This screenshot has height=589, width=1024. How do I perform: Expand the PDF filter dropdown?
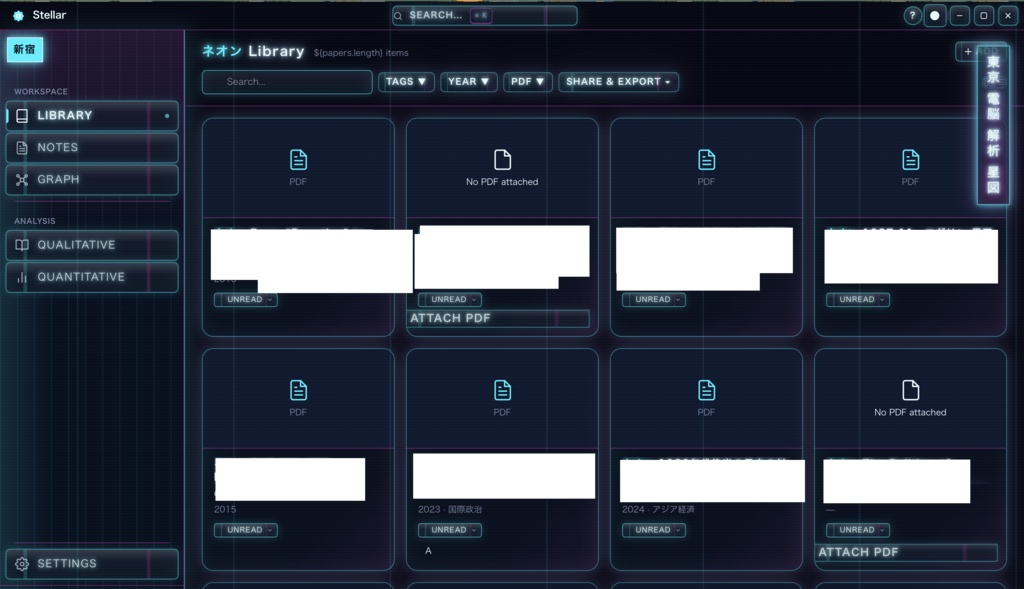coord(527,82)
